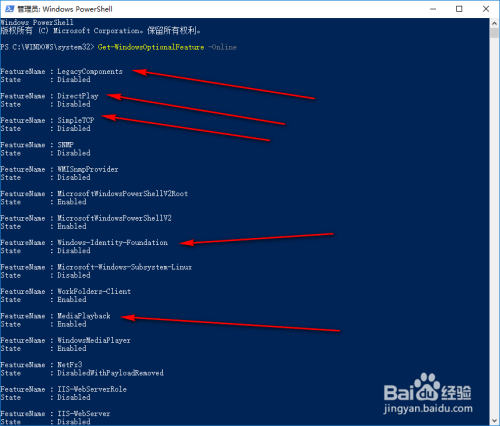Click the SimpleTCP feature name
Screen dimensions: 500x426
click(76, 120)
